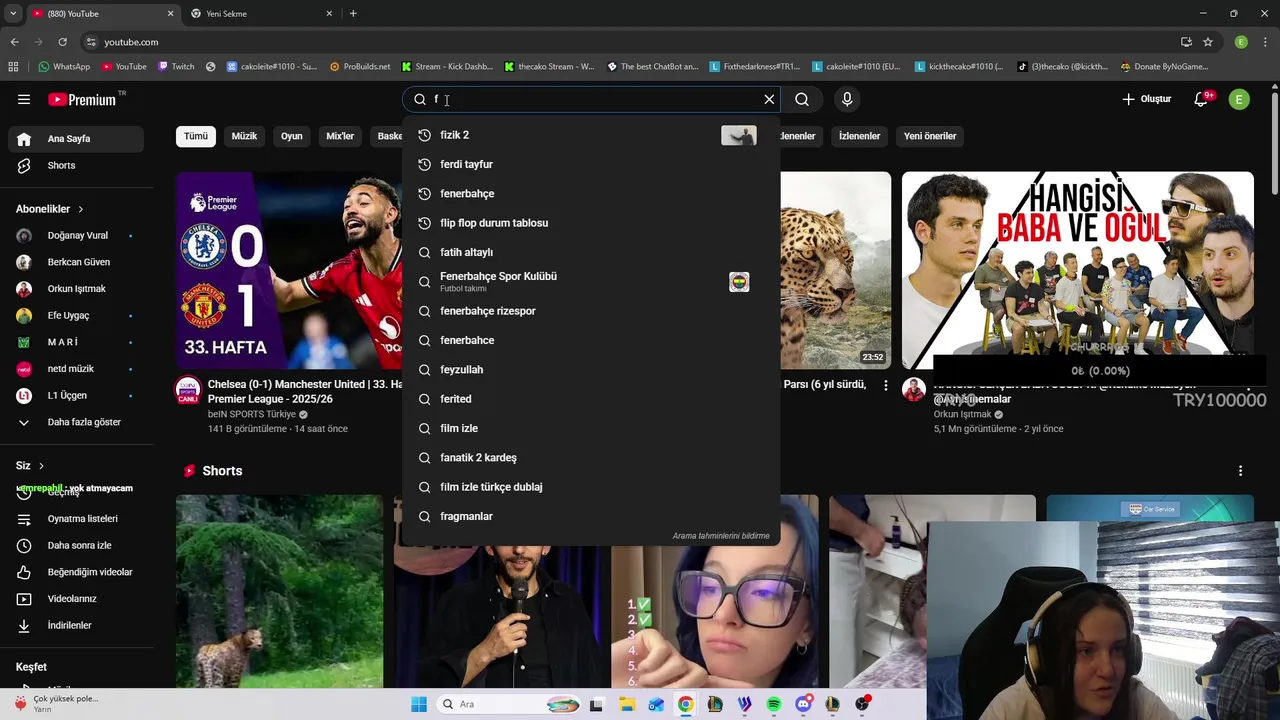Open the Berkcan Güven subscription
Viewport: 1280px width, 720px height.
tap(76, 262)
